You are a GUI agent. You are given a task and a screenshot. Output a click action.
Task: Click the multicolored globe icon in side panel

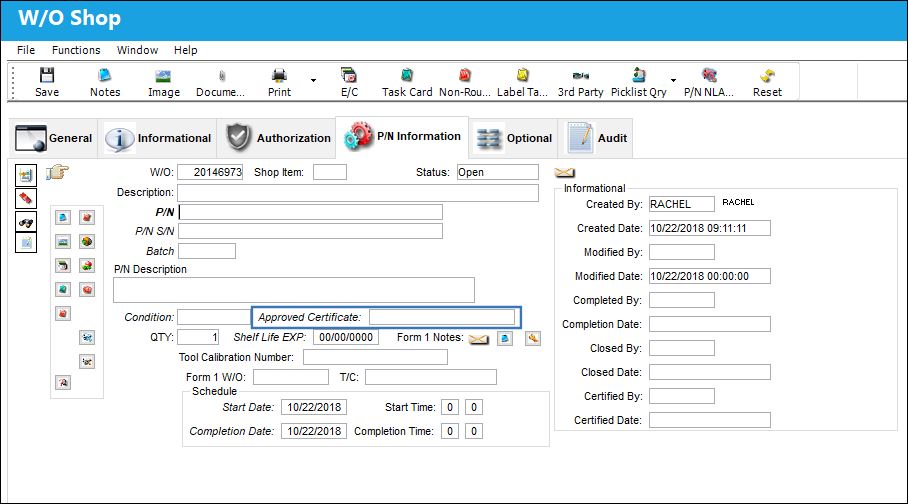point(87,242)
